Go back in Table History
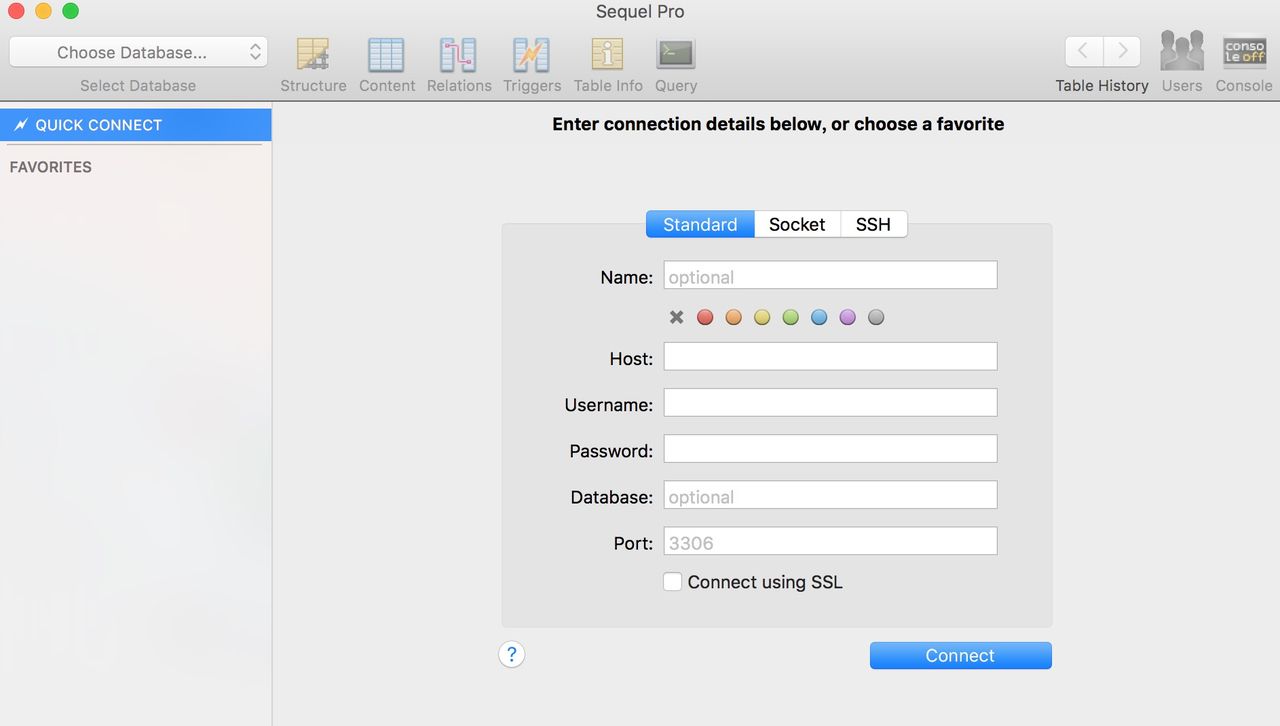This screenshot has height=726, width=1280. click(1084, 51)
